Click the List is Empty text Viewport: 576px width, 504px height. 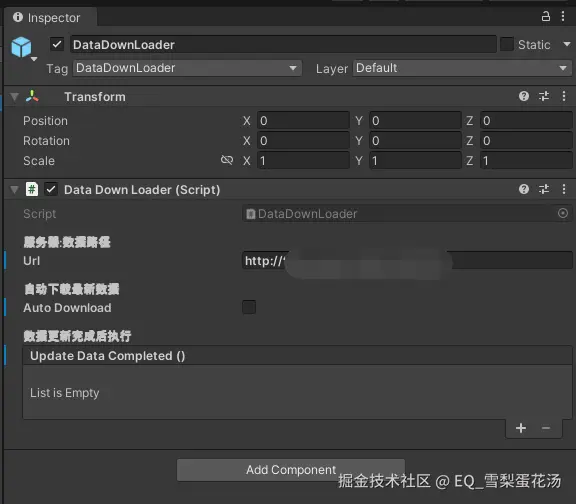pos(65,393)
